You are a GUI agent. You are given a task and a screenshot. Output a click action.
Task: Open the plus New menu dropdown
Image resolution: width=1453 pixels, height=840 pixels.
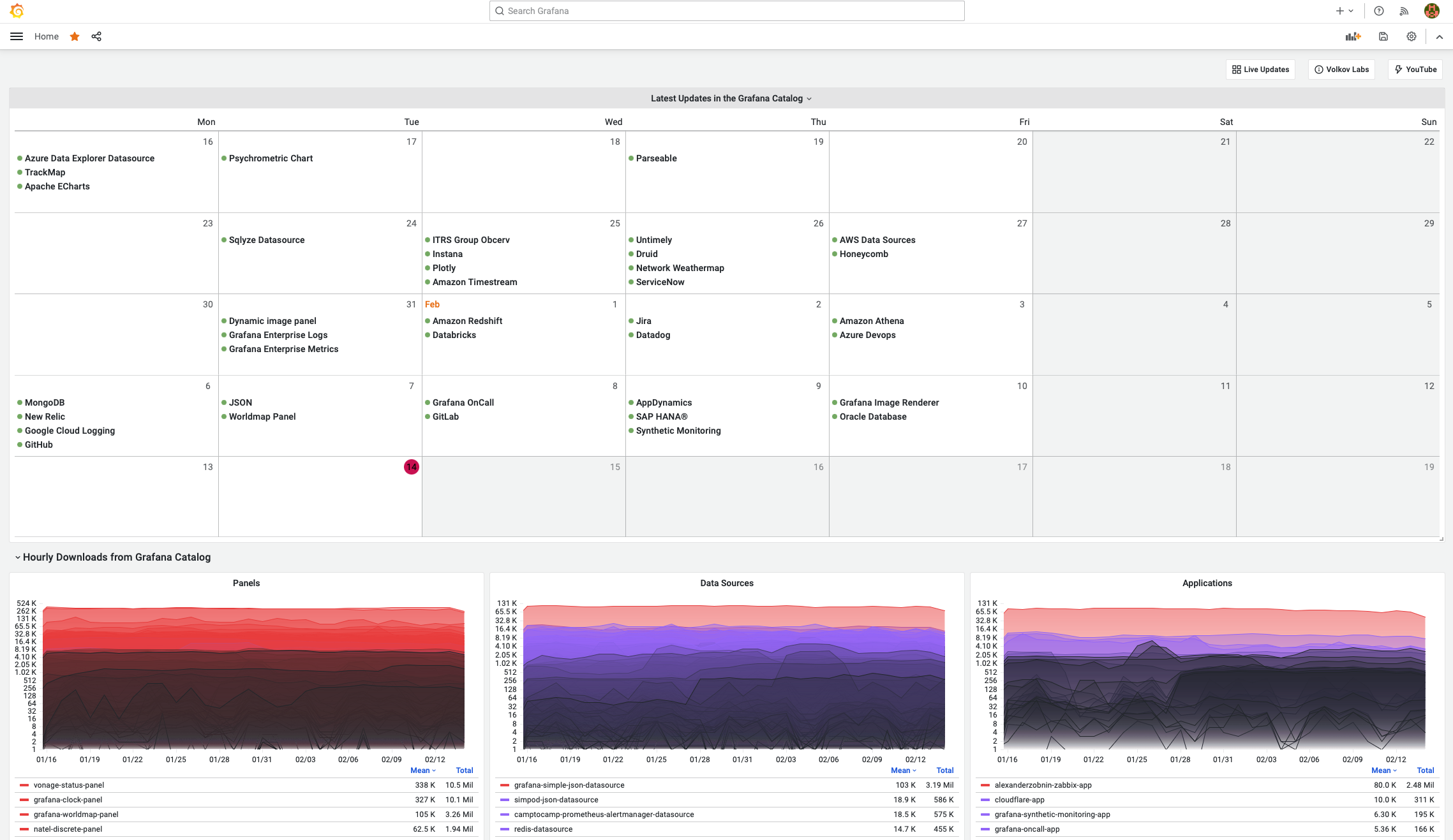click(1345, 11)
